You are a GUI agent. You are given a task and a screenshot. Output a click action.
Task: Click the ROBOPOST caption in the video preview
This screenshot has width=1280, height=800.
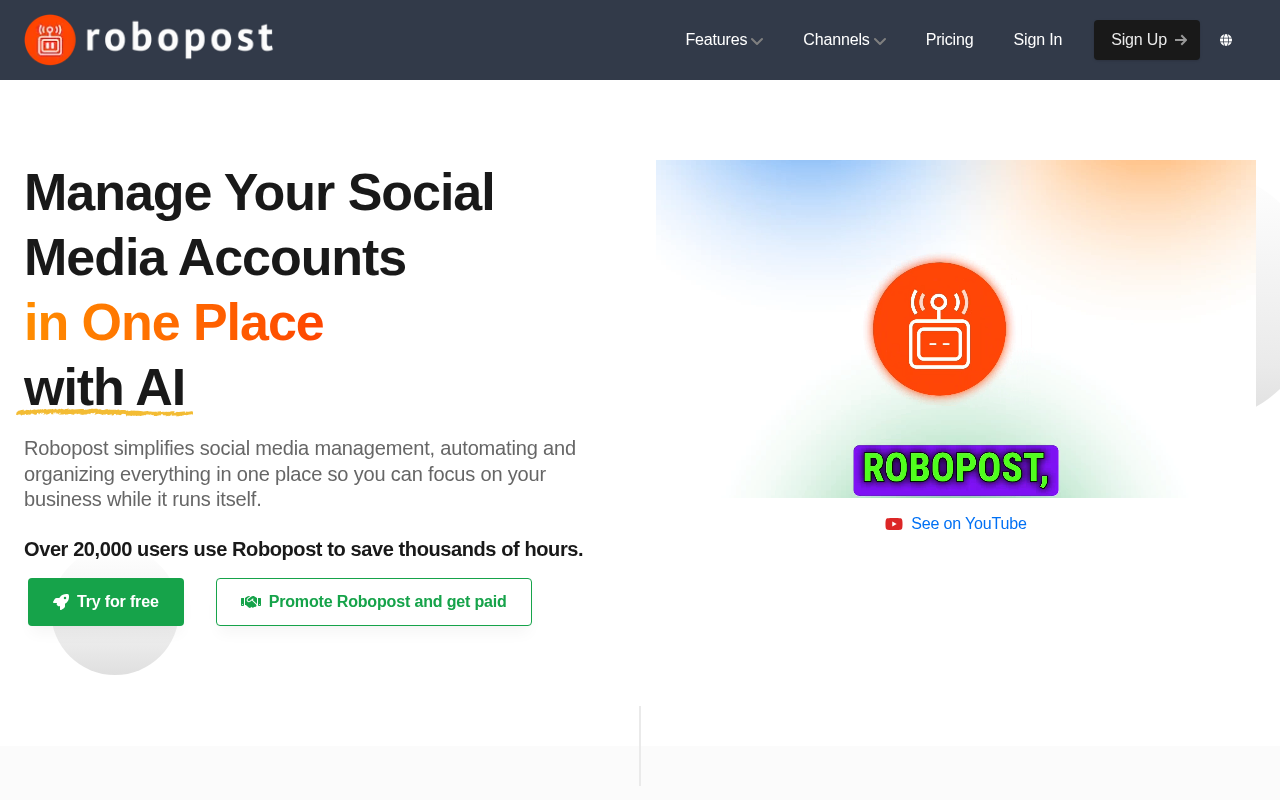pyautogui.click(x=955, y=469)
